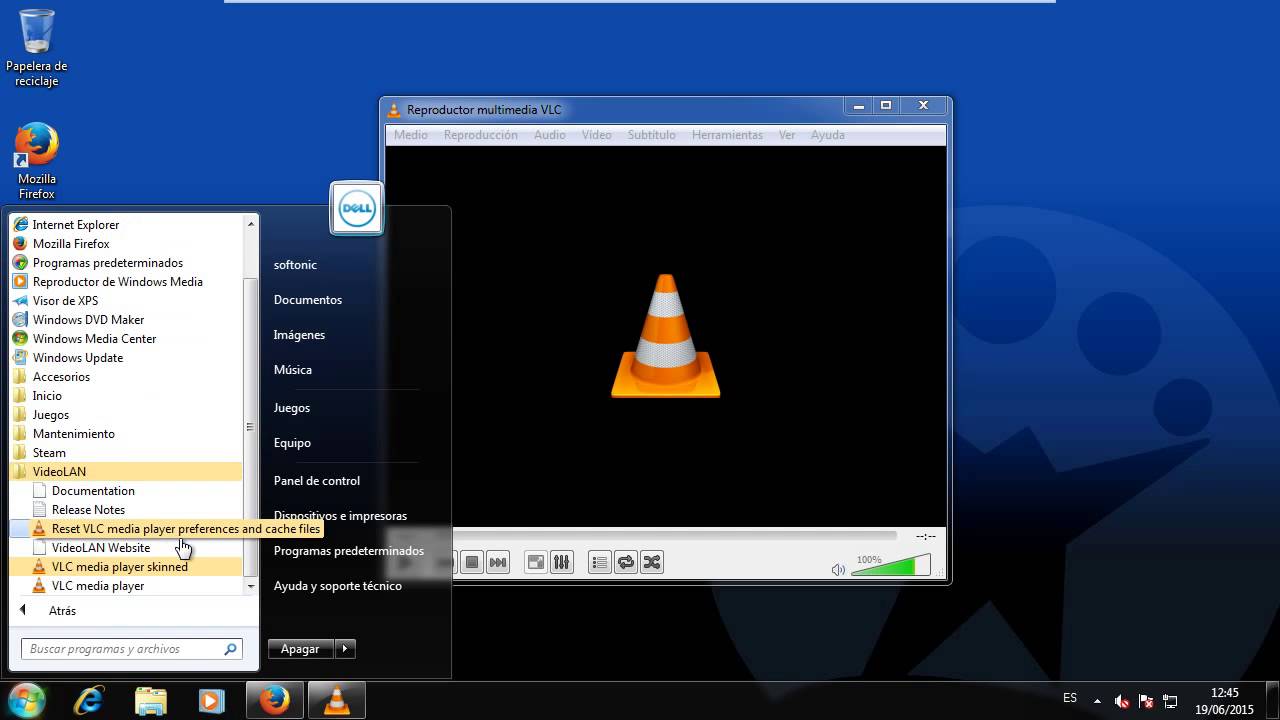Expand the Juegos folder in program list
Viewport: 1280px width, 720px height.
click(x=126, y=415)
